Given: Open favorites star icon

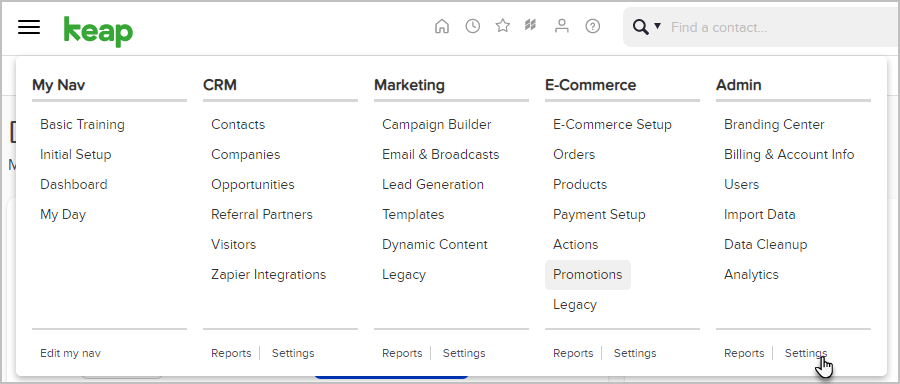Looking at the screenshot, I should point(503,26).
